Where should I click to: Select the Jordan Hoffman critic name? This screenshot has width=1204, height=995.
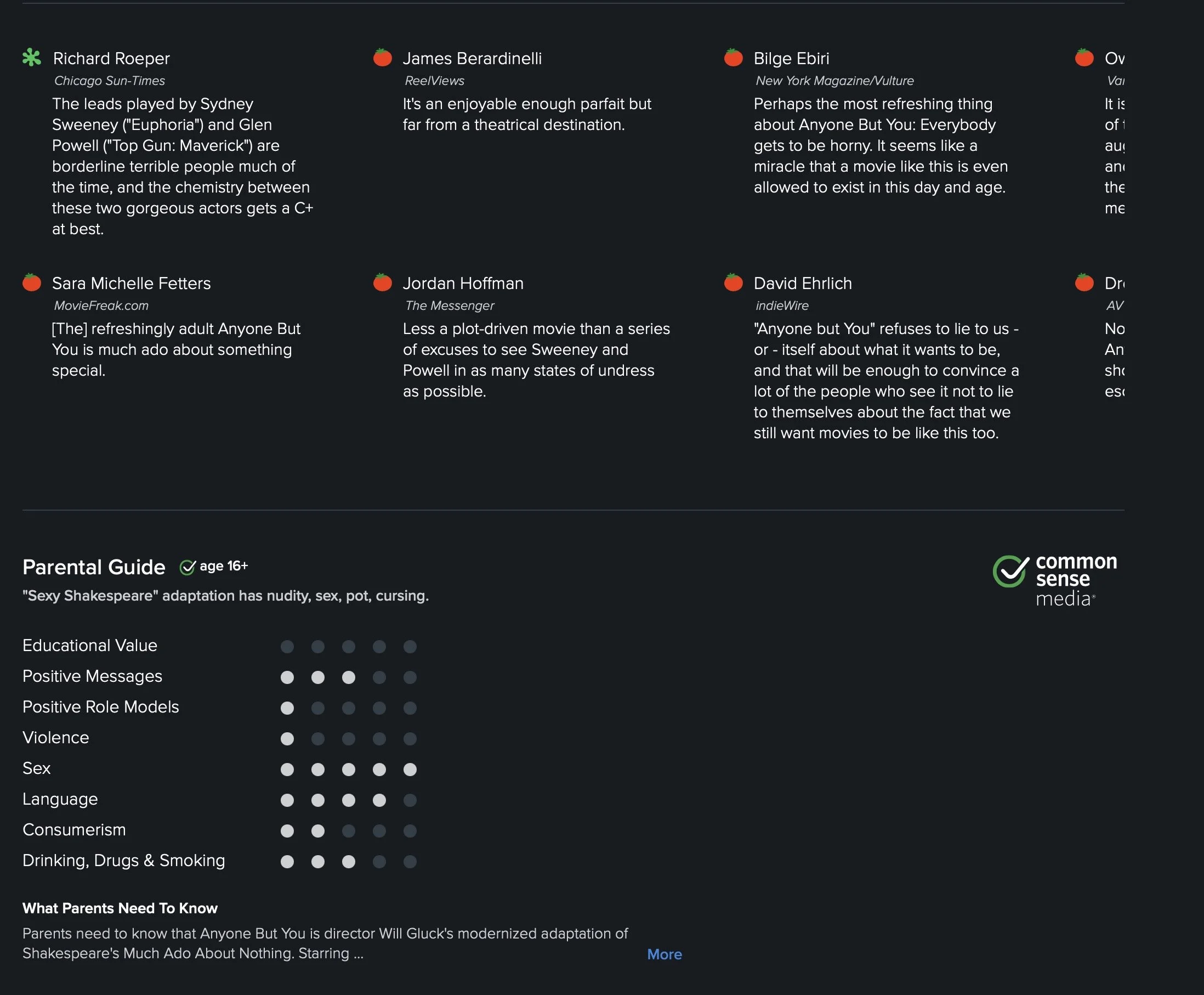point(463,283)
